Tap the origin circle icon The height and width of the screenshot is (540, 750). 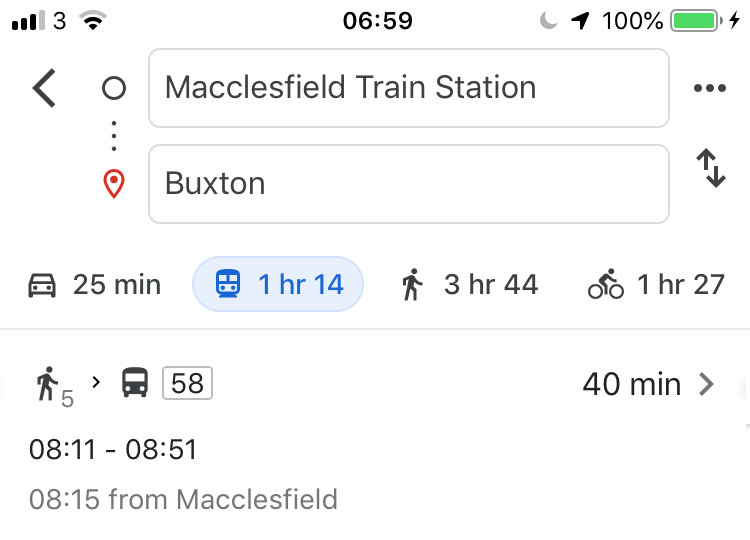[114, 88]
